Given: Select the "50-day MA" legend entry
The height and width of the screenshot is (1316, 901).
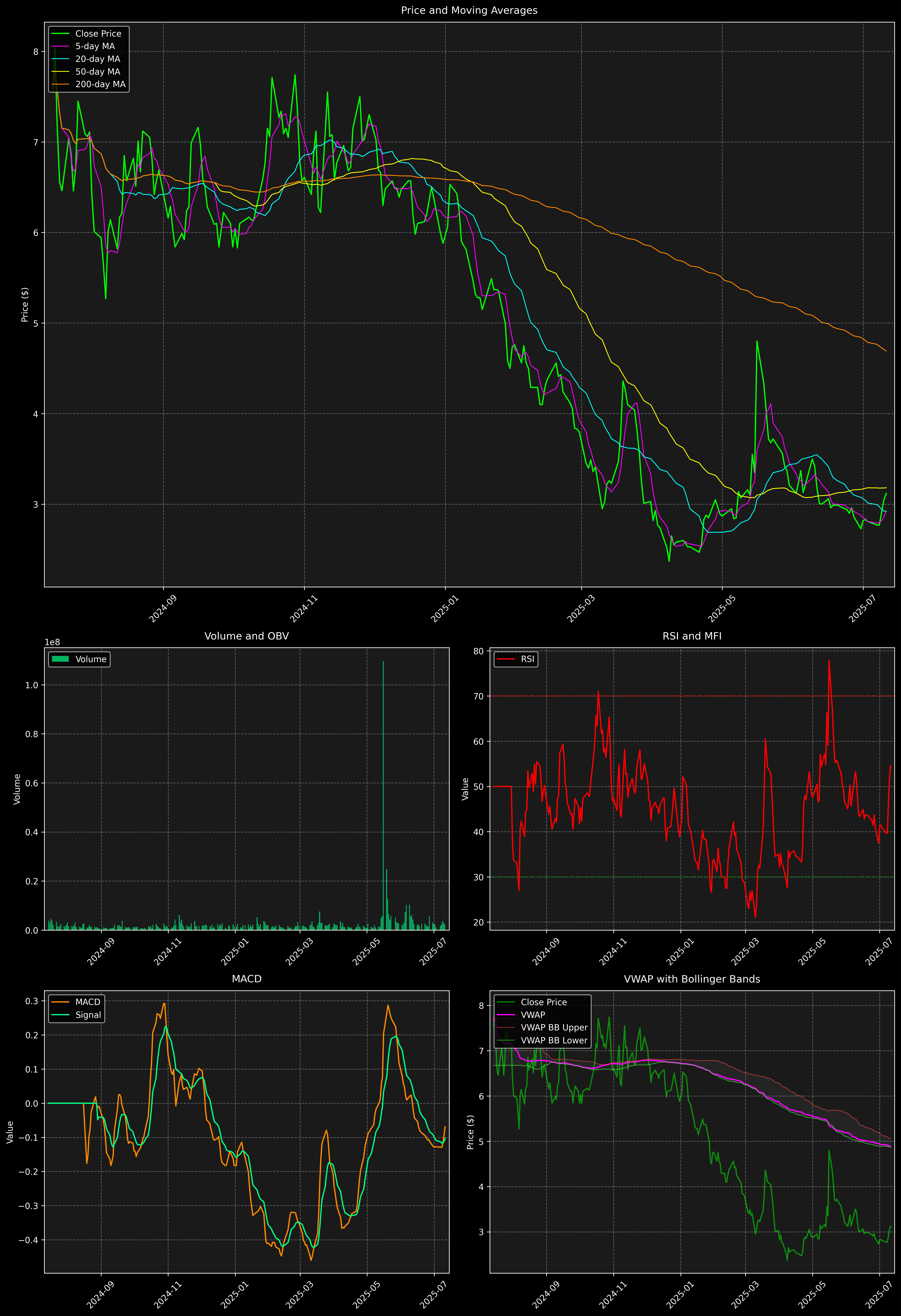Looking at the screenshot, I should click(x=86, y=72).
